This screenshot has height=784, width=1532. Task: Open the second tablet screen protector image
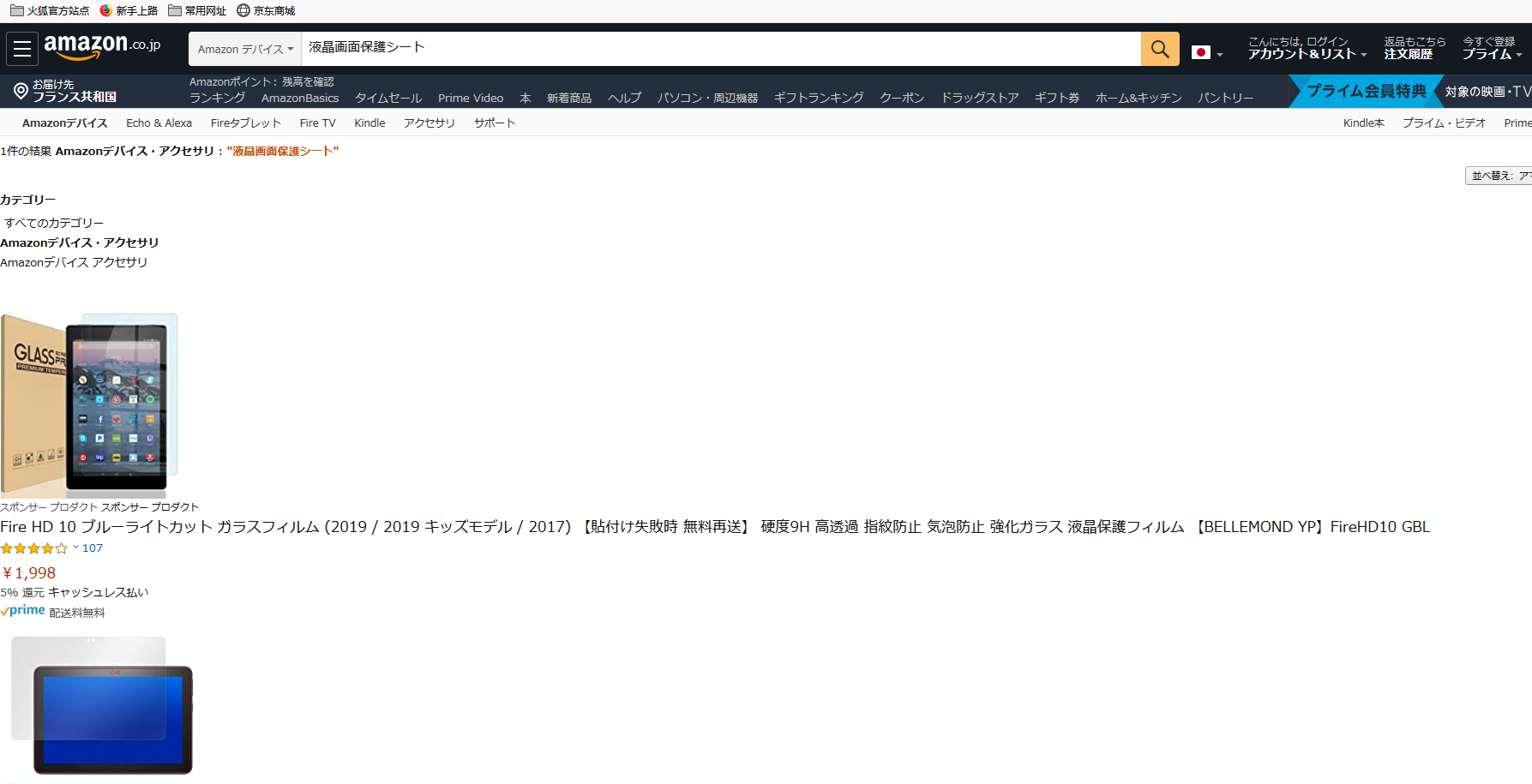[x=101, y=705]
